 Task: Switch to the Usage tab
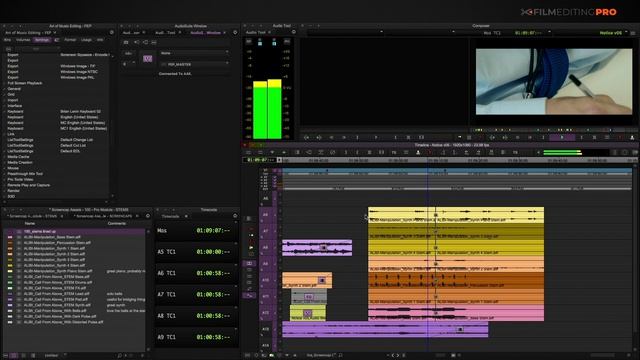[86, 40]
